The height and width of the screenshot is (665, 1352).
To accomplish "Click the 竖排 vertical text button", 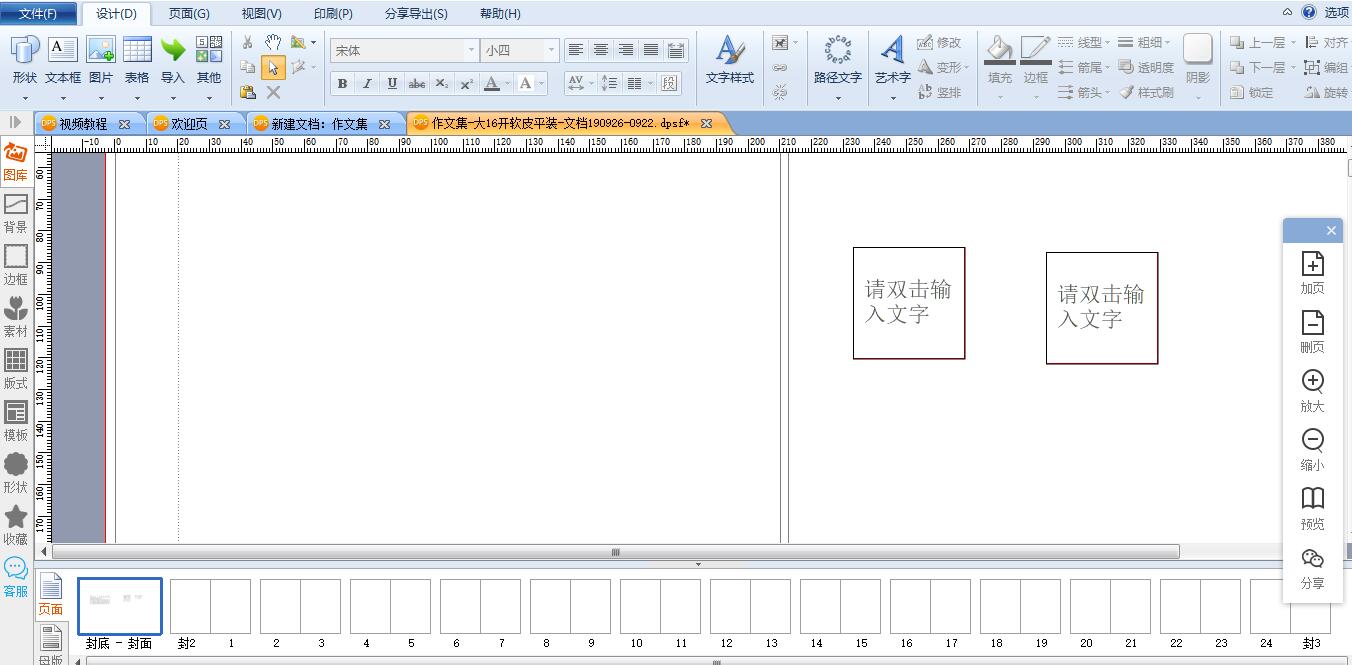I will tap(939, 92).
